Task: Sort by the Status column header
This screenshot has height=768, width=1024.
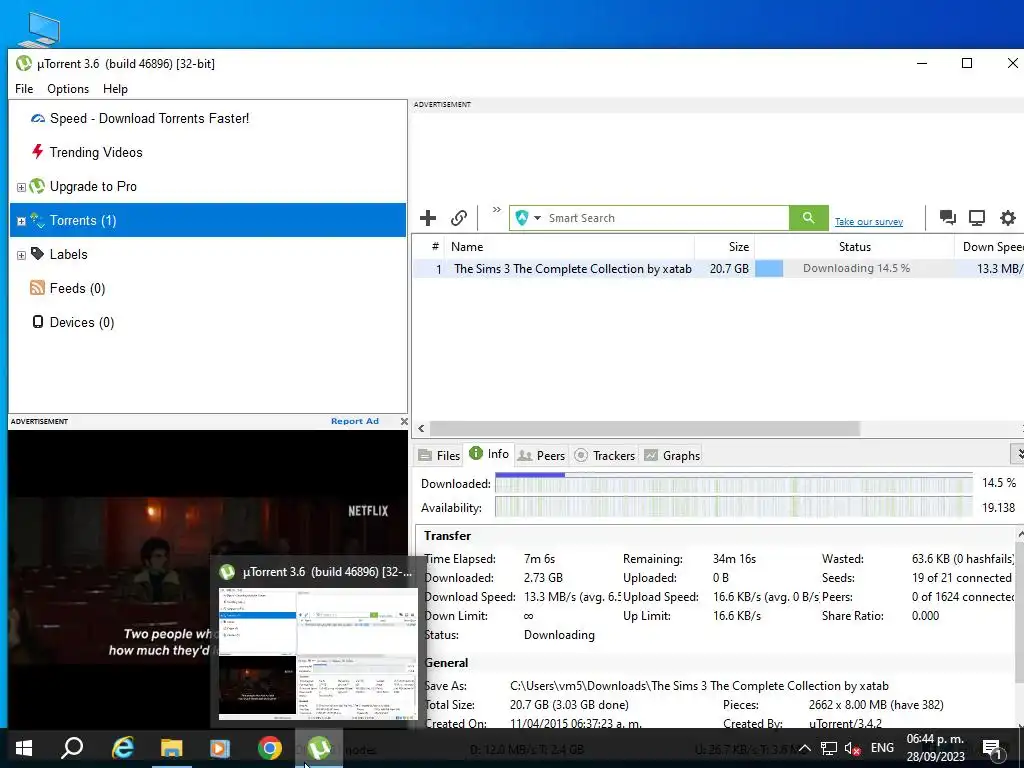Action: click(855, 247)
